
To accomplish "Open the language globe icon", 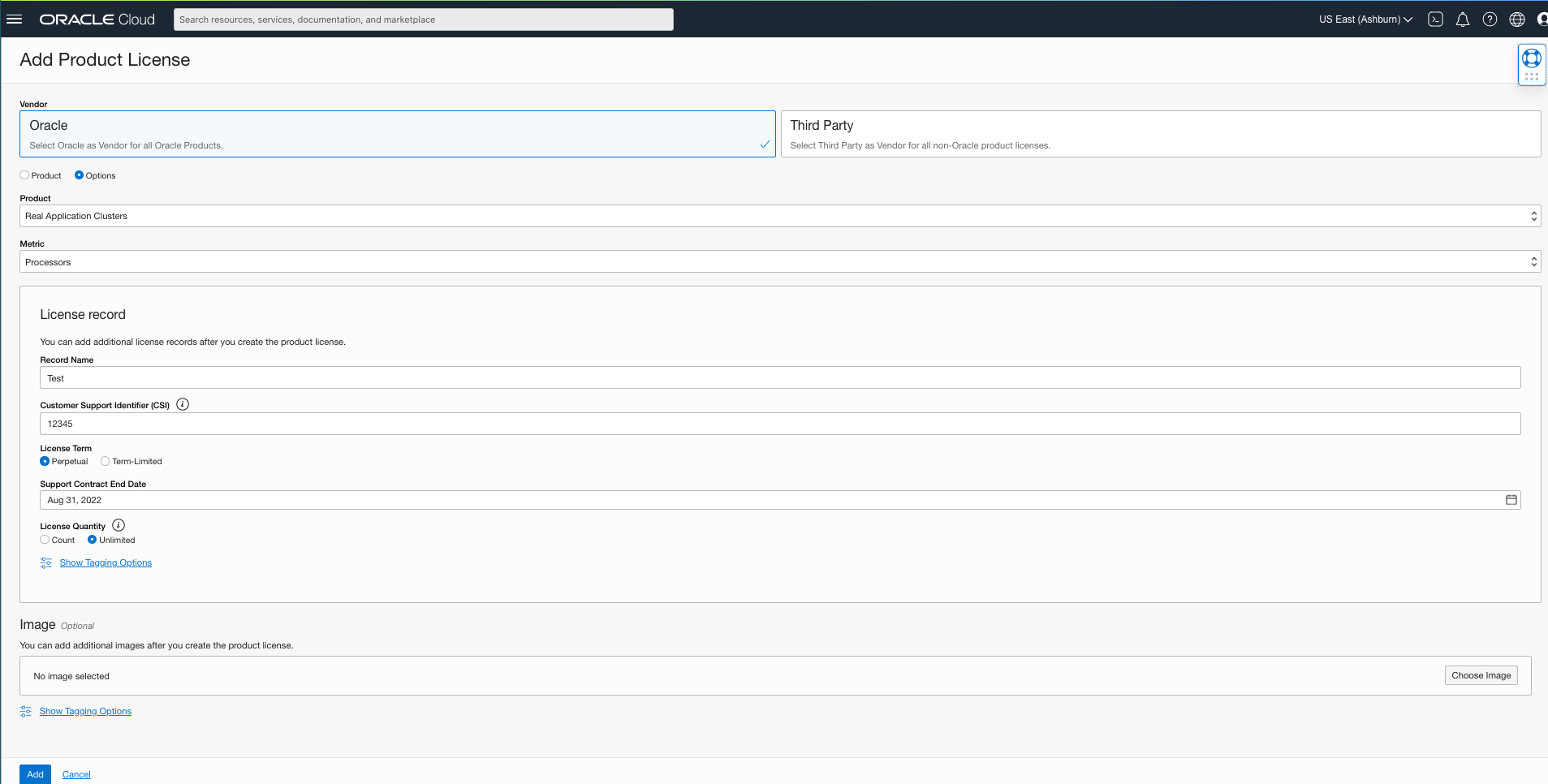I will click(1516, 19).
